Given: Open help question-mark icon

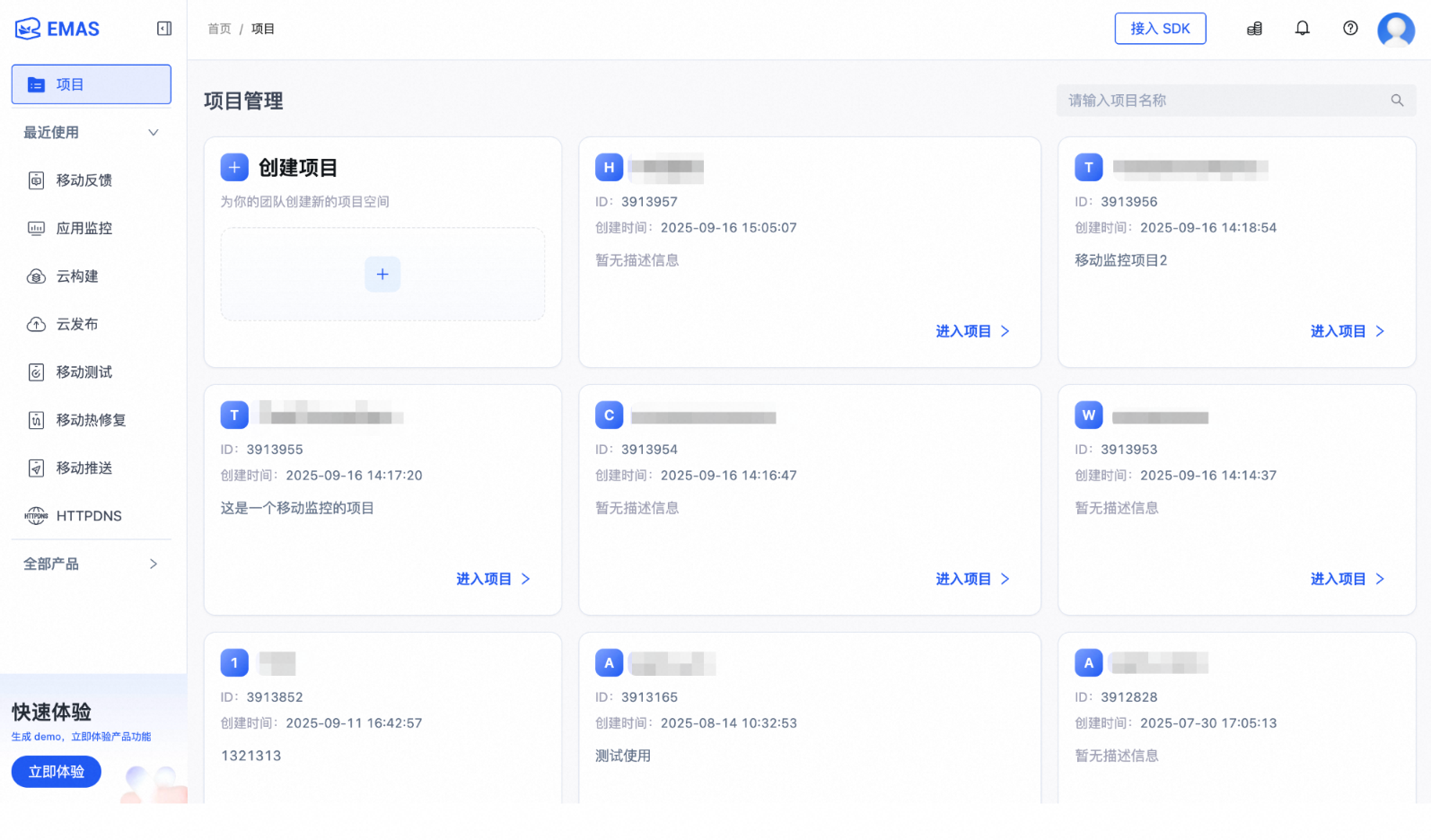Looking at the screenshot, I should point(1350,29).
